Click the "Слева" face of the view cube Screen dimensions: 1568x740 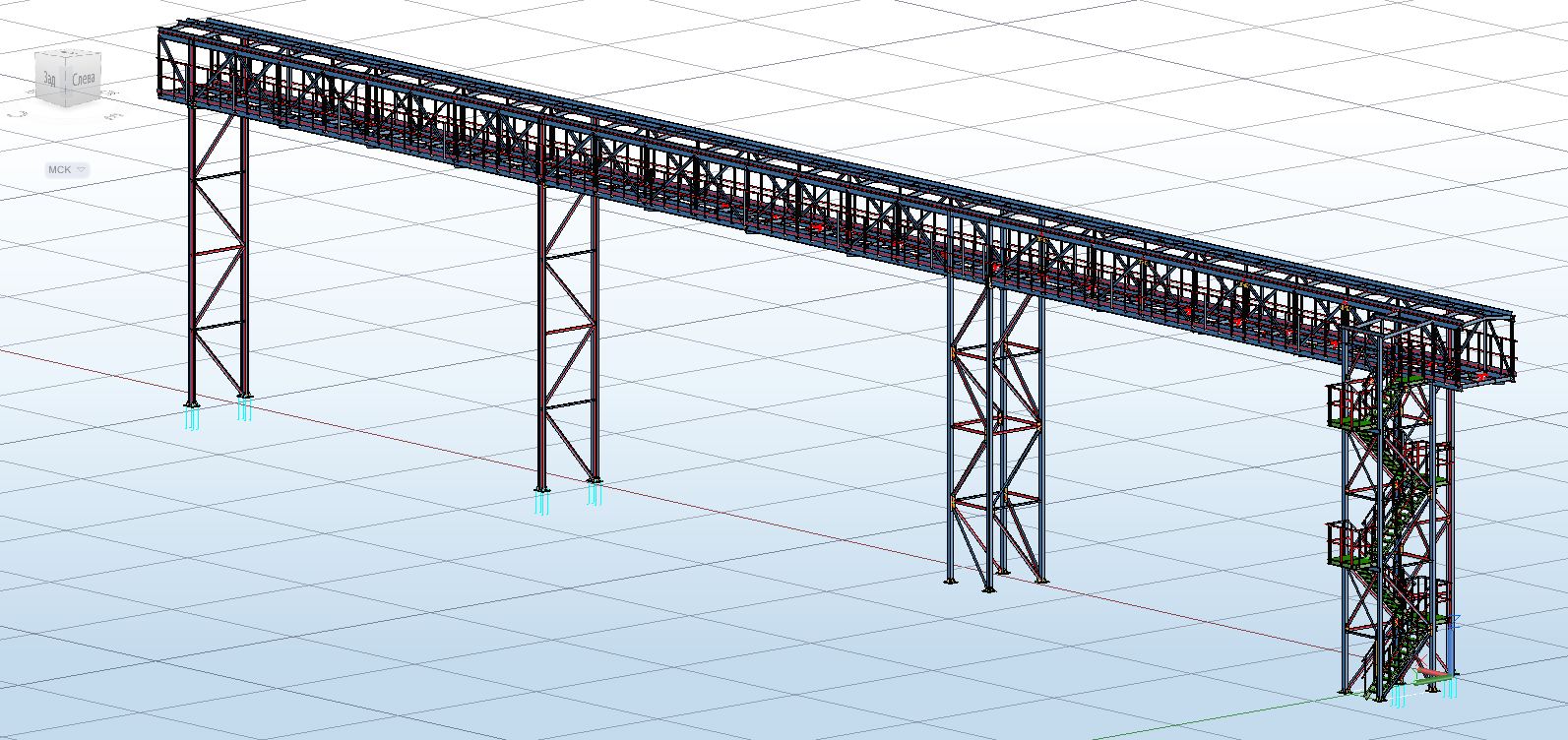(84, 82)
